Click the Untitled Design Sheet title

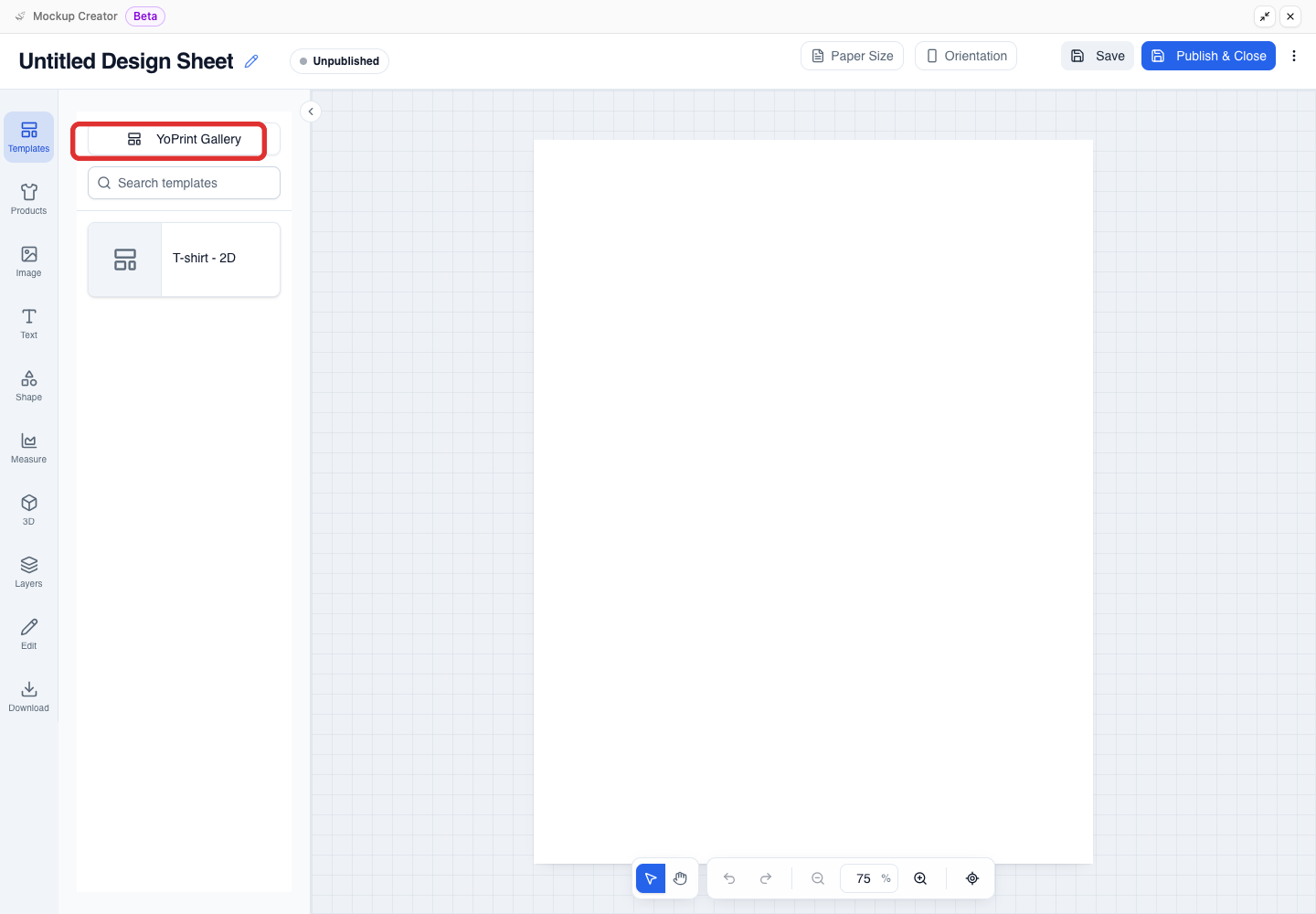(126, 61)
